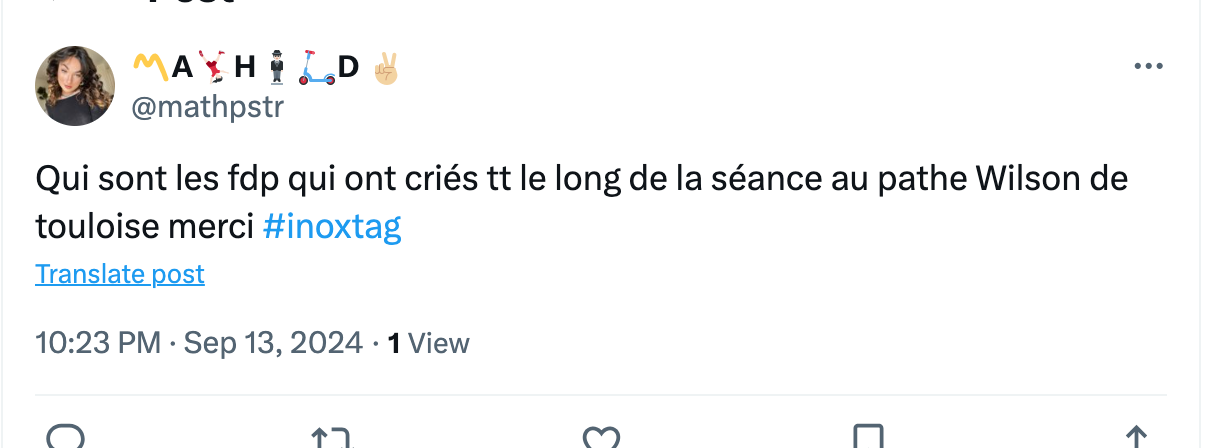Click the red dancer emoji in the name

coord(212,68)
